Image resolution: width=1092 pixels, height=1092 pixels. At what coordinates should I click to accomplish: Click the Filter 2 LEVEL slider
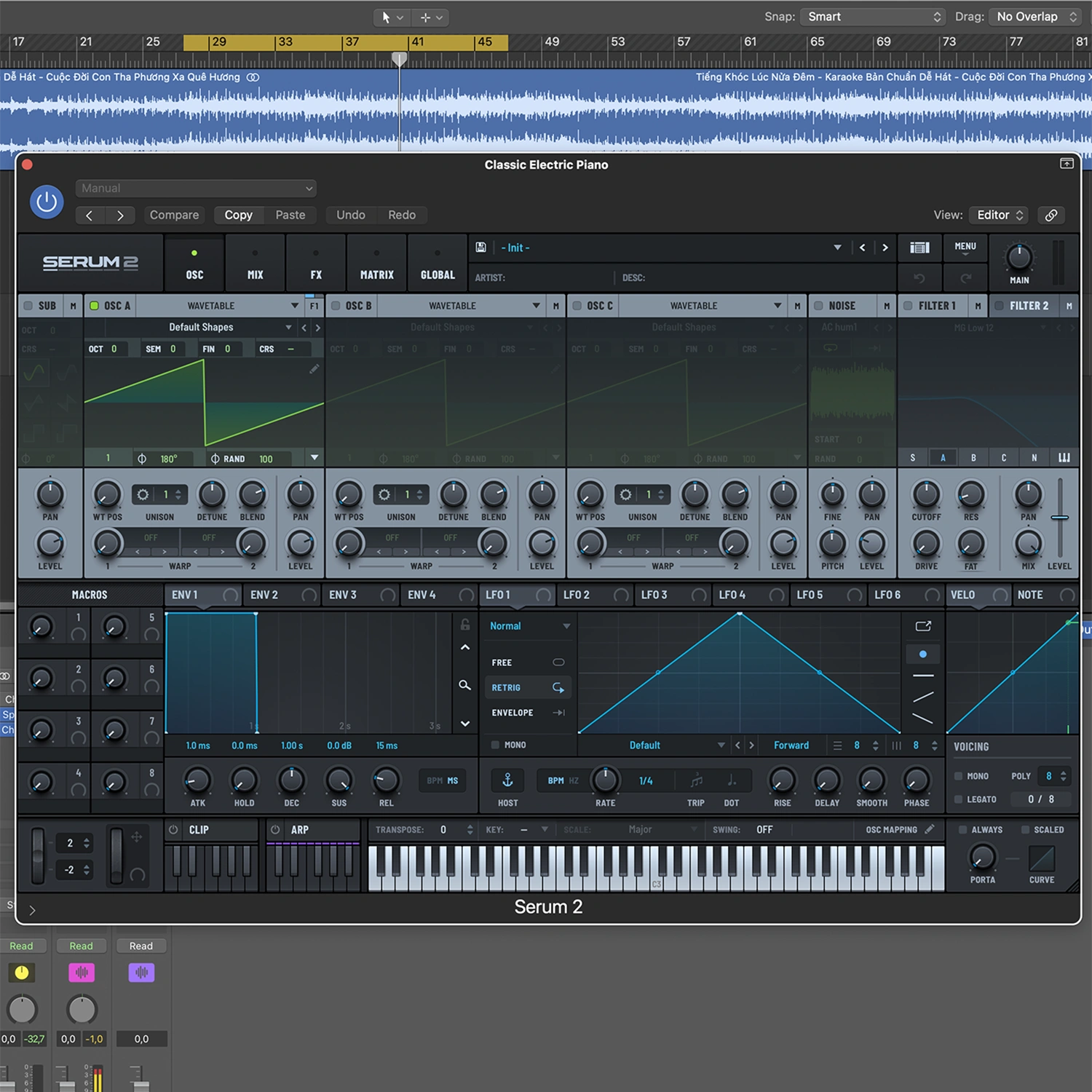pyautogui.click(x=1060, y=518)
